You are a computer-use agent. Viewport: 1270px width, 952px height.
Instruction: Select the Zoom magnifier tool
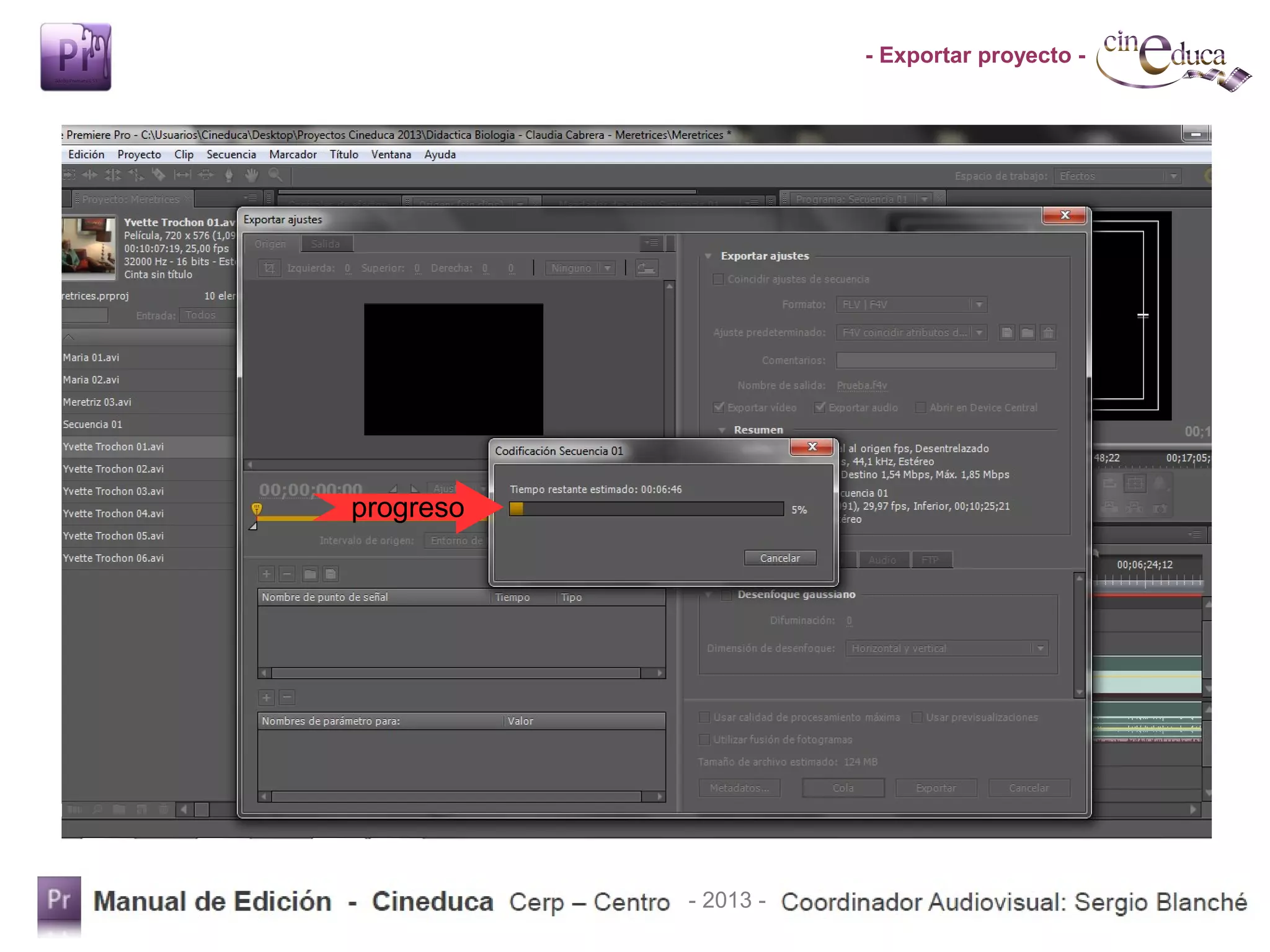pyautogui.click(x=275, y=176)
